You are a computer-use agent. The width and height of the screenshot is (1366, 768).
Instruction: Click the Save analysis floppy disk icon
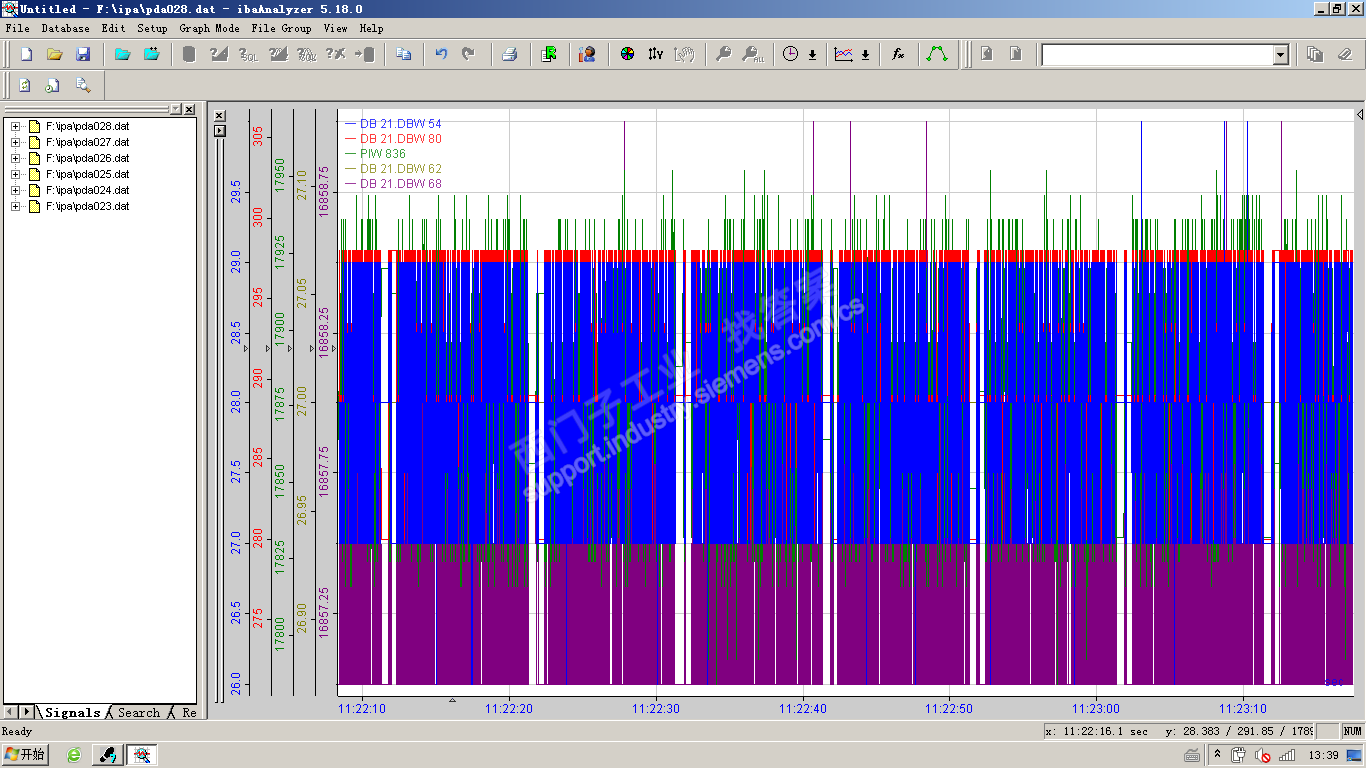pyautogui.click(x=83, y=54)
